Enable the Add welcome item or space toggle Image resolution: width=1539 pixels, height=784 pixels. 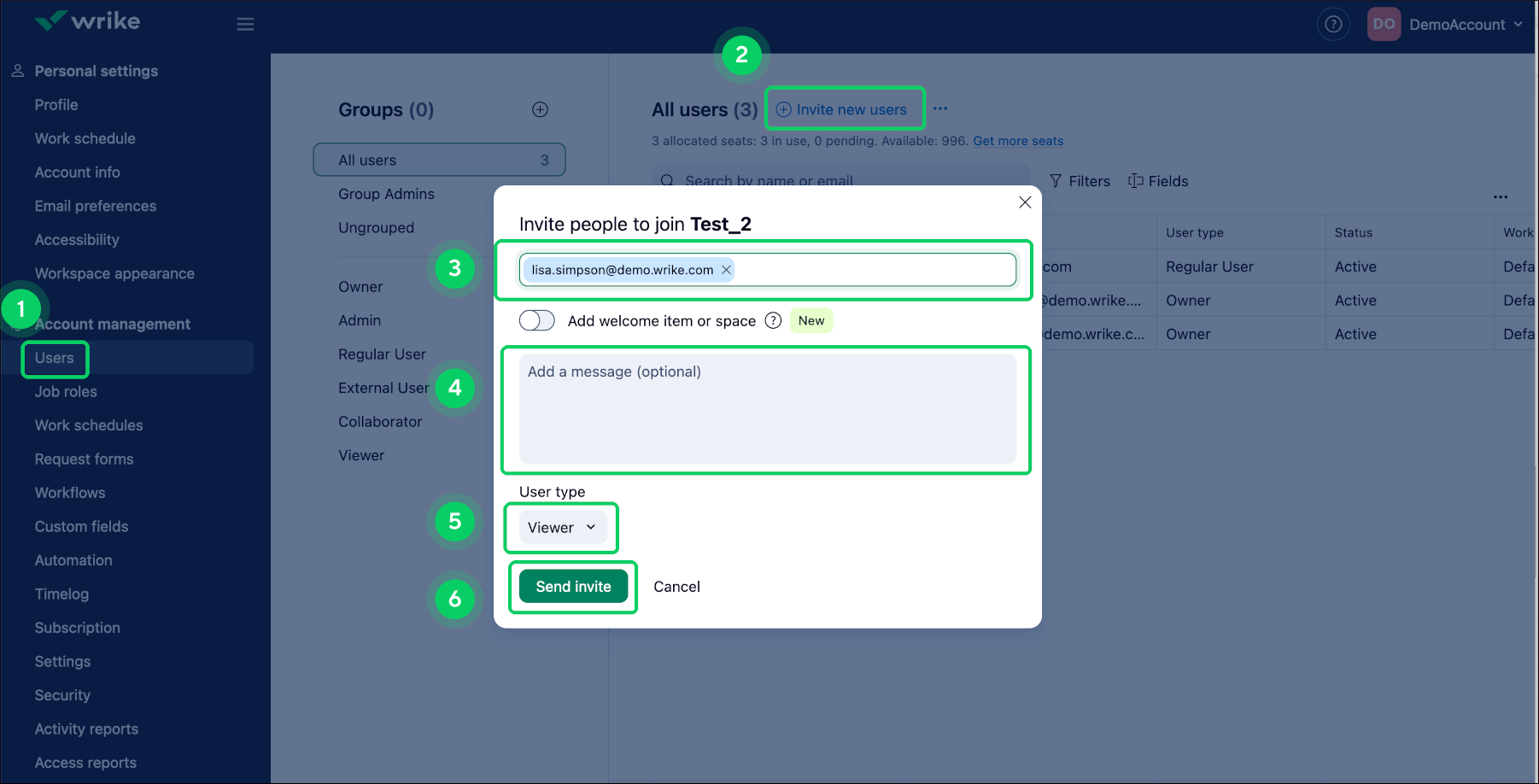[x=536, y=319]
